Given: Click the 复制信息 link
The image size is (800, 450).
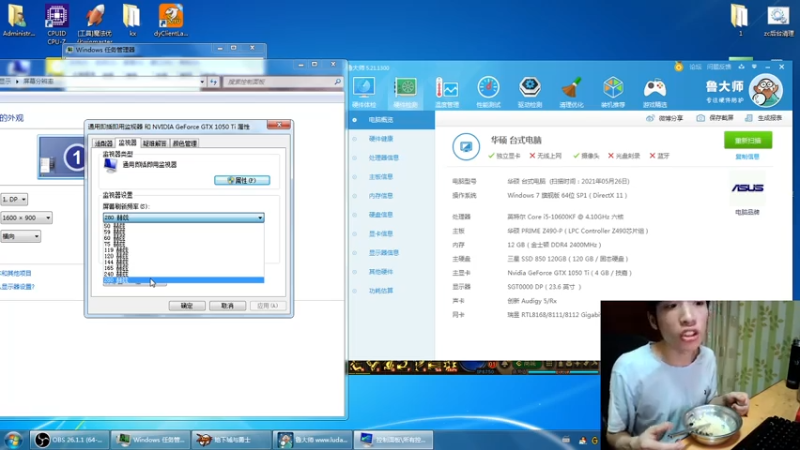Looking at the screenshot, I should coord(747,157).
